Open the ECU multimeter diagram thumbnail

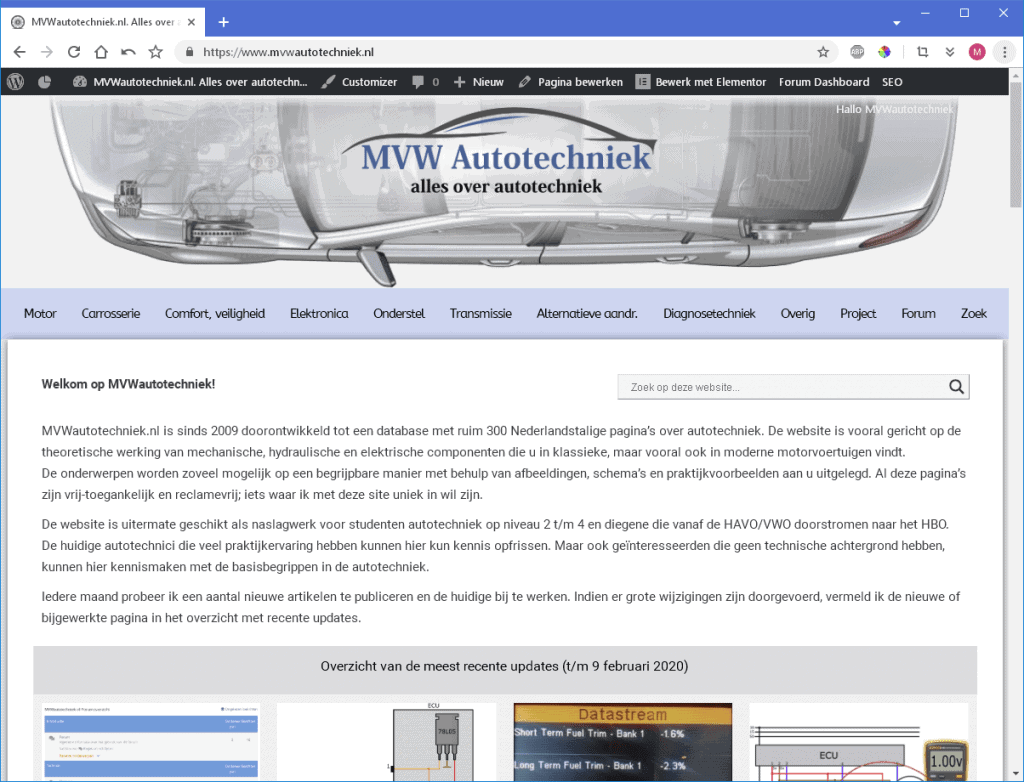point(859,741)
